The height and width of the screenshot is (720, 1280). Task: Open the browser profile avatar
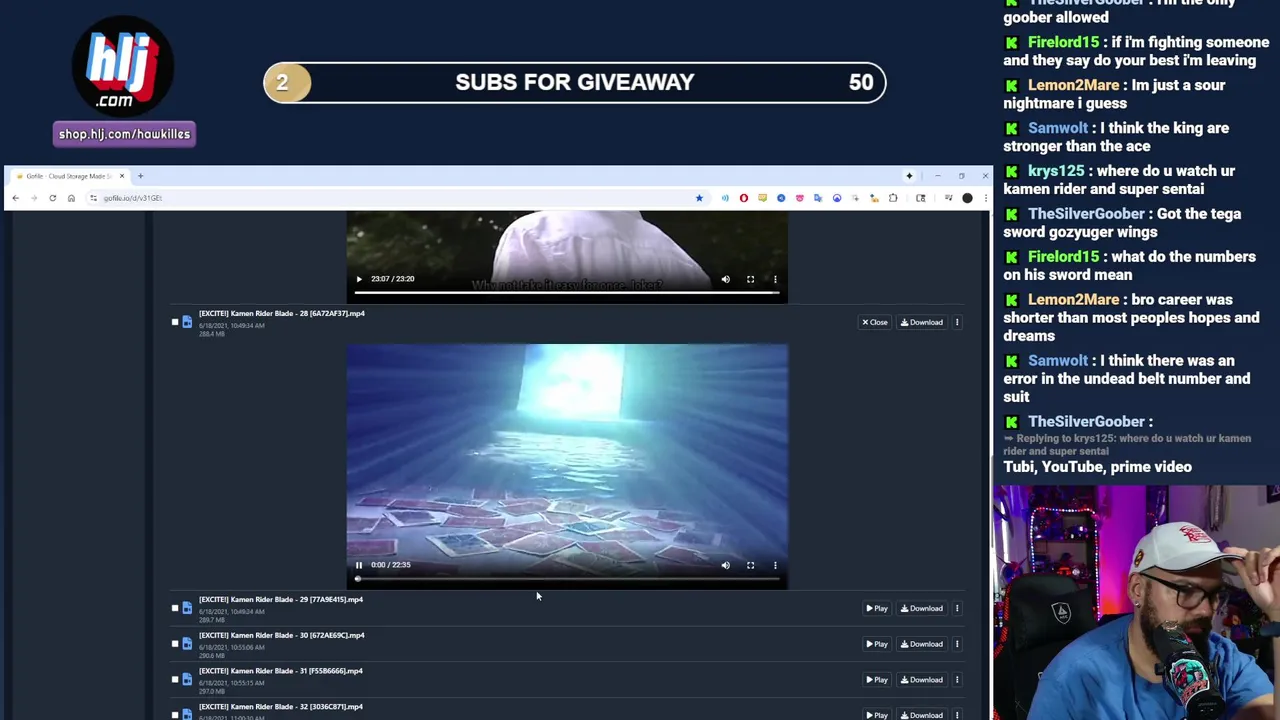pyautogui.click(x=967, y=198)
